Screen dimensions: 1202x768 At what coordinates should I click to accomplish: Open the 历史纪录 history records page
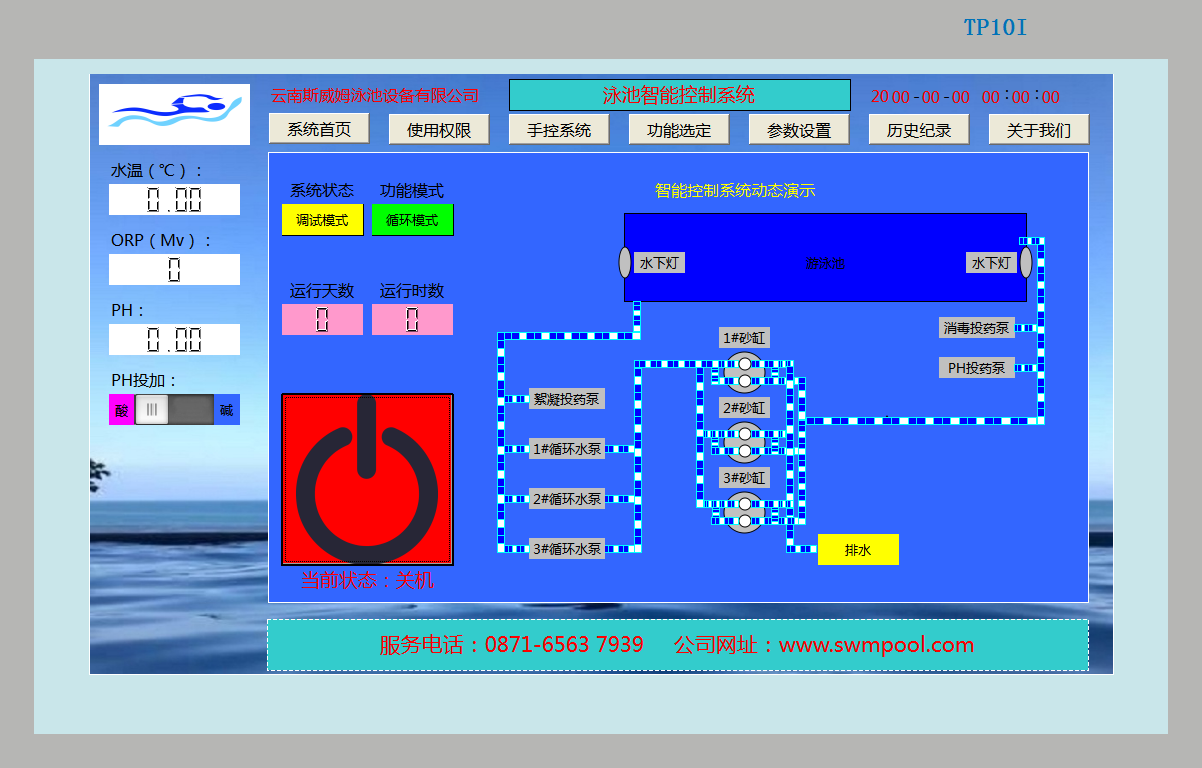tap(919, 130)
